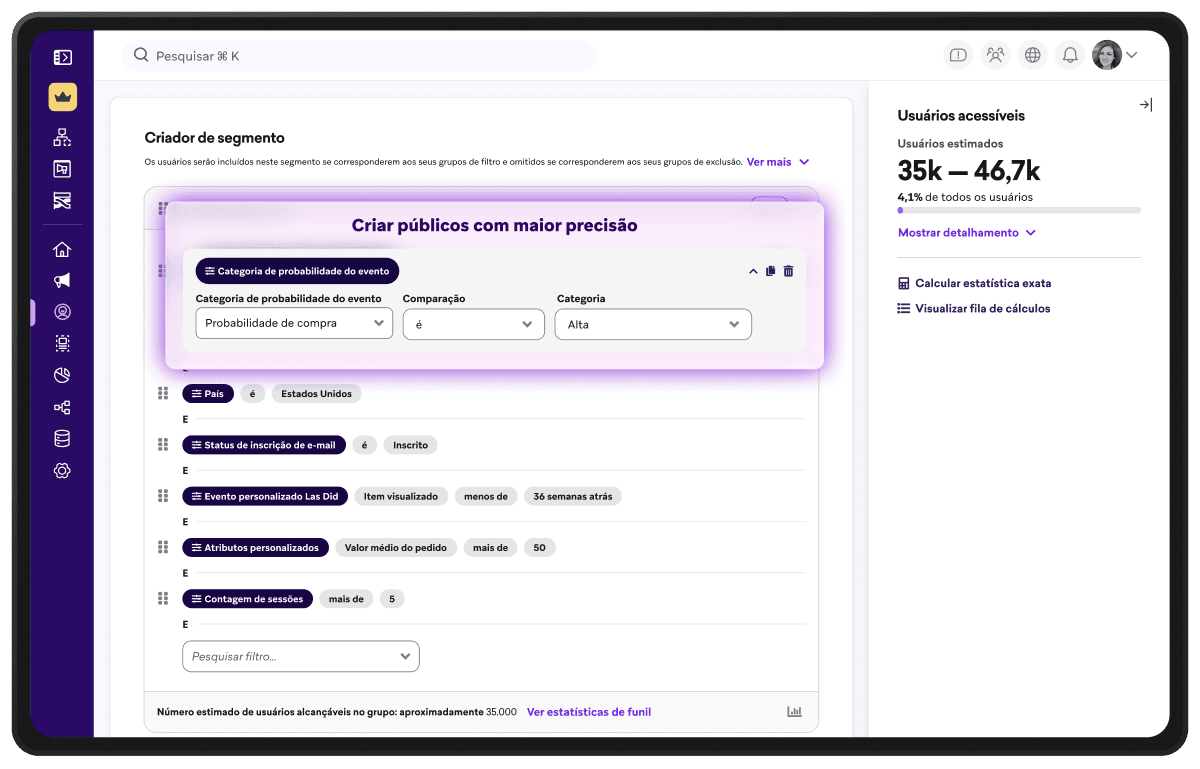The width and height of the screenshot is (1200, 769).
Task: Open the 'Probabilidade de compra' dropdown
Action: (x=294, y=324)
